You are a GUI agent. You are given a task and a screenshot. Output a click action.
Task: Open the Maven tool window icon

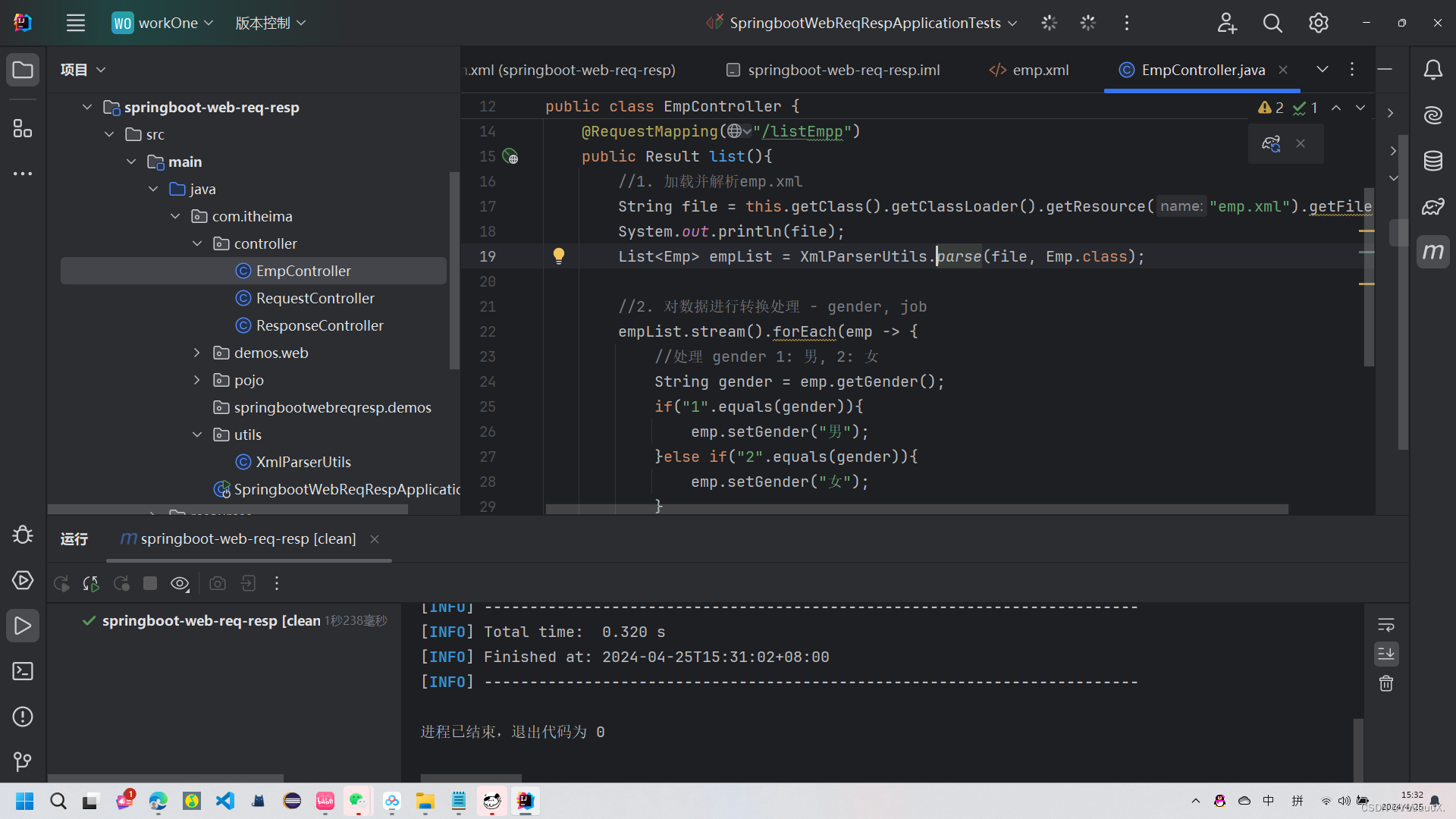[x=1432, y=252]
